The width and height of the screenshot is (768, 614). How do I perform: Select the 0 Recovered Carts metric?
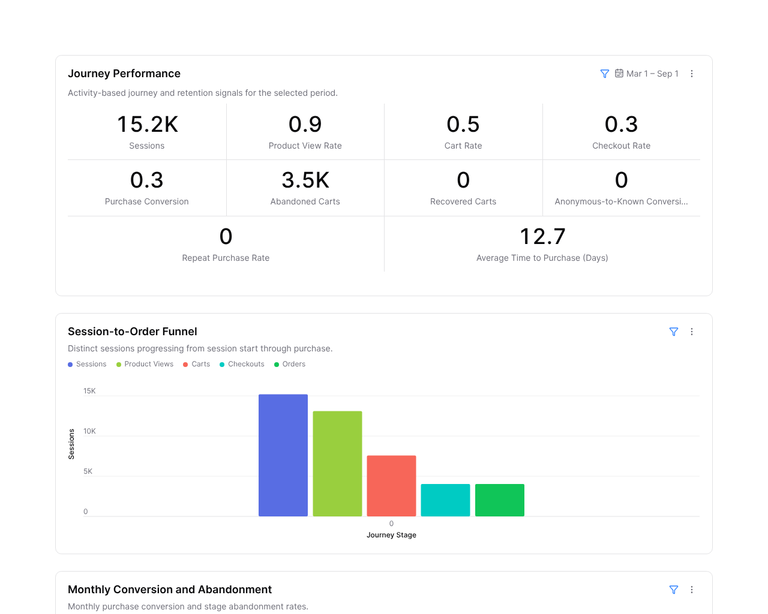[463, 188]
